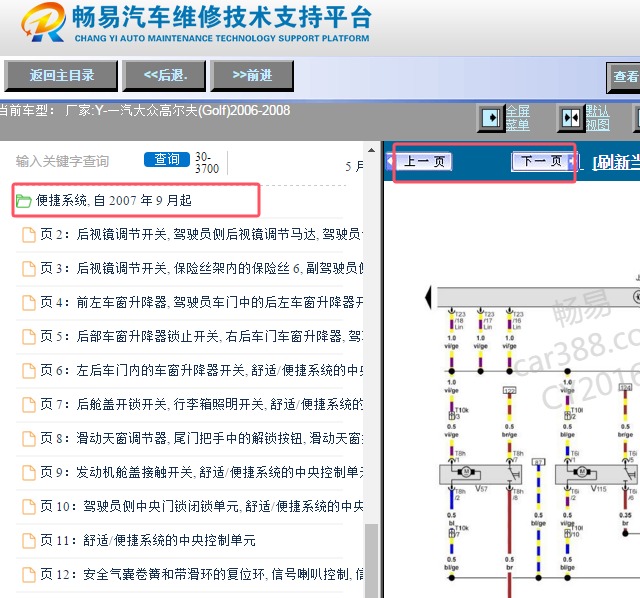Viewport: 640px width, 598px height.
Task: Click the 刷新 link in diagram header
Action: pos(616,163)
